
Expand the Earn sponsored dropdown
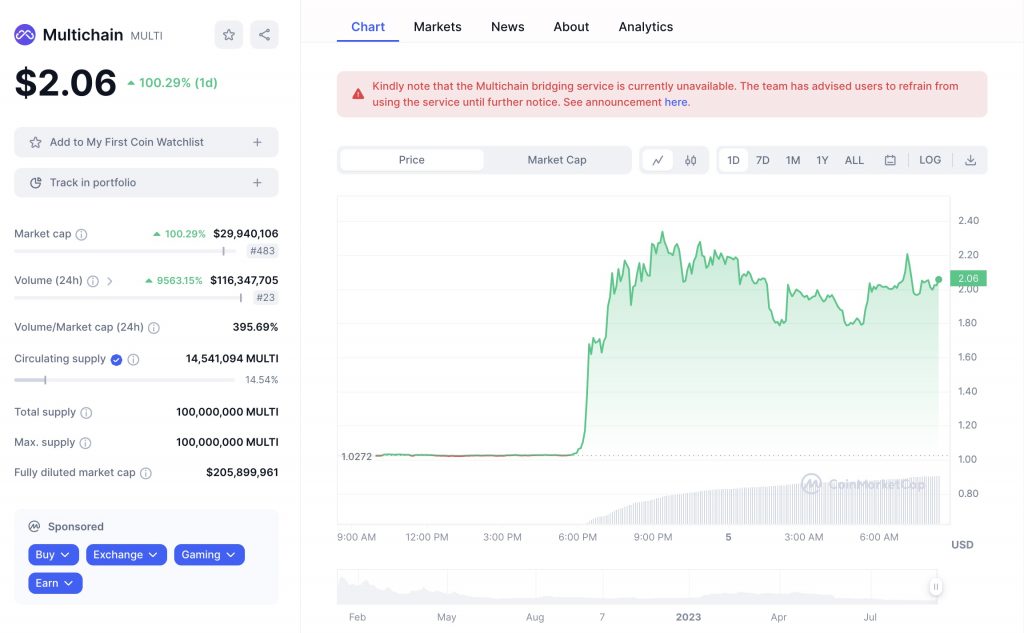click(x=55, y=583)
